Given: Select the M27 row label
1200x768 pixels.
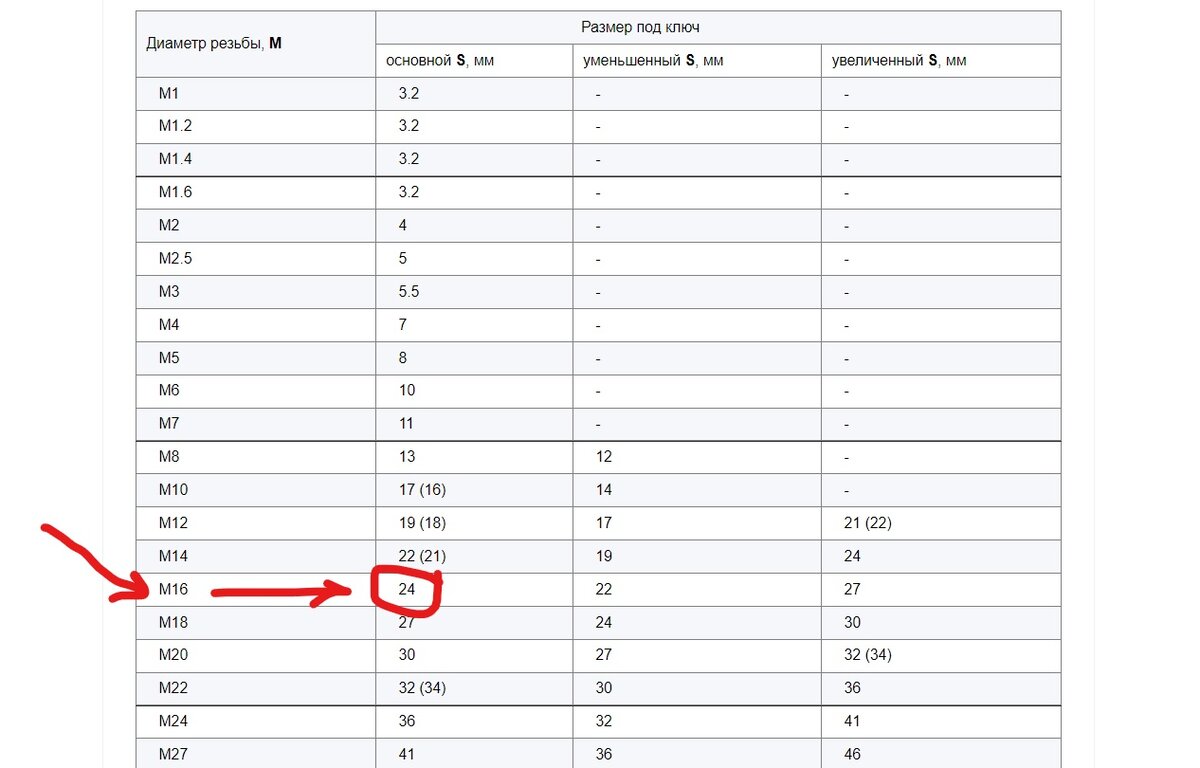Looking at the screenshot, I should [174, 754].
